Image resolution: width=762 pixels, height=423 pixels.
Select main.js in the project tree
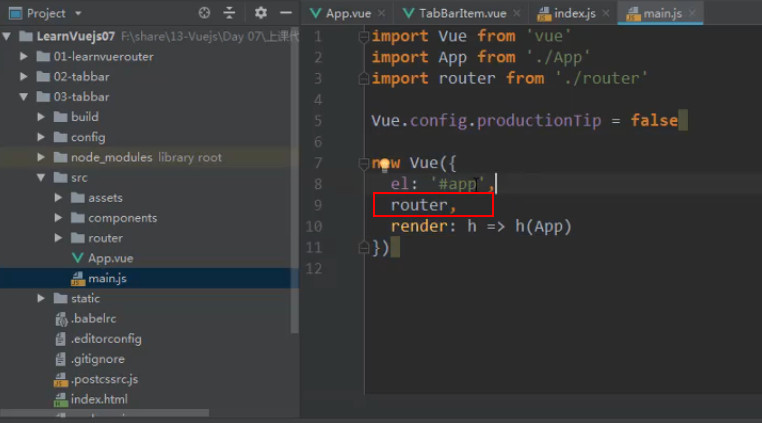click(107, 278)
